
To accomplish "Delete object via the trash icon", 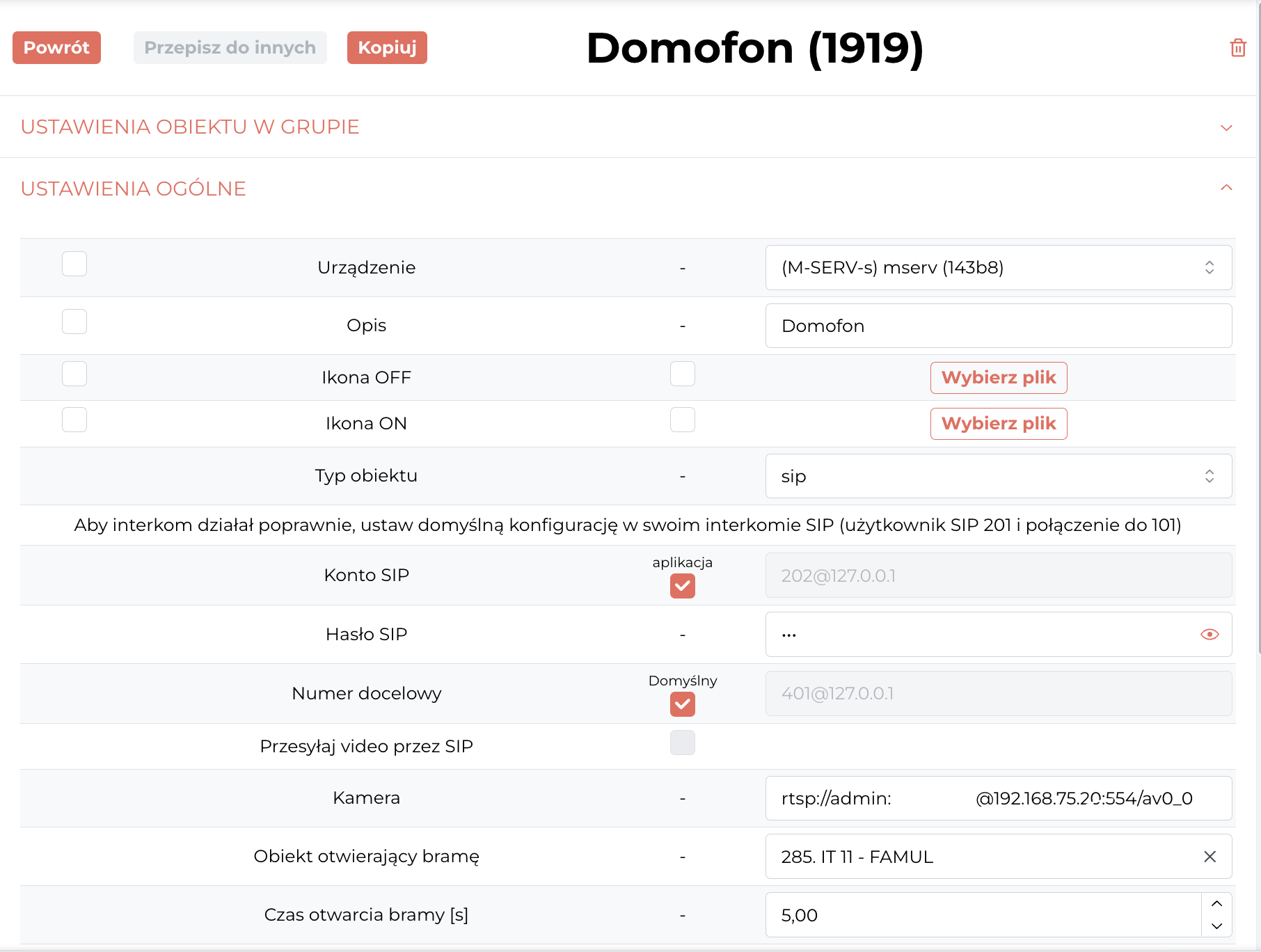I will point(1238,48).
